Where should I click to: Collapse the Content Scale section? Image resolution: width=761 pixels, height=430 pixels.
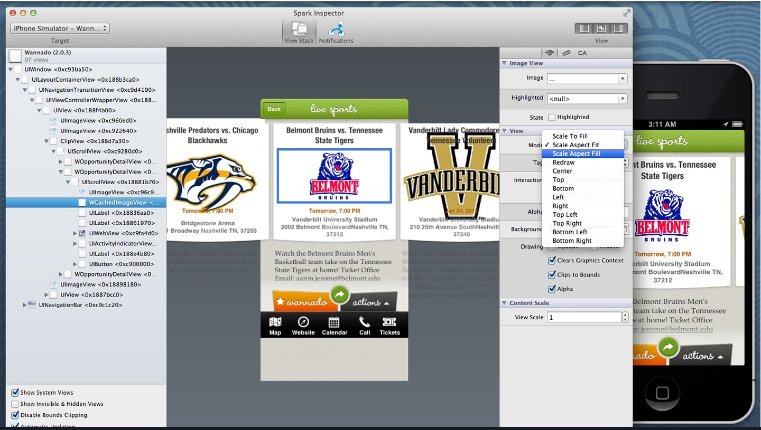(x=504, y=303)
